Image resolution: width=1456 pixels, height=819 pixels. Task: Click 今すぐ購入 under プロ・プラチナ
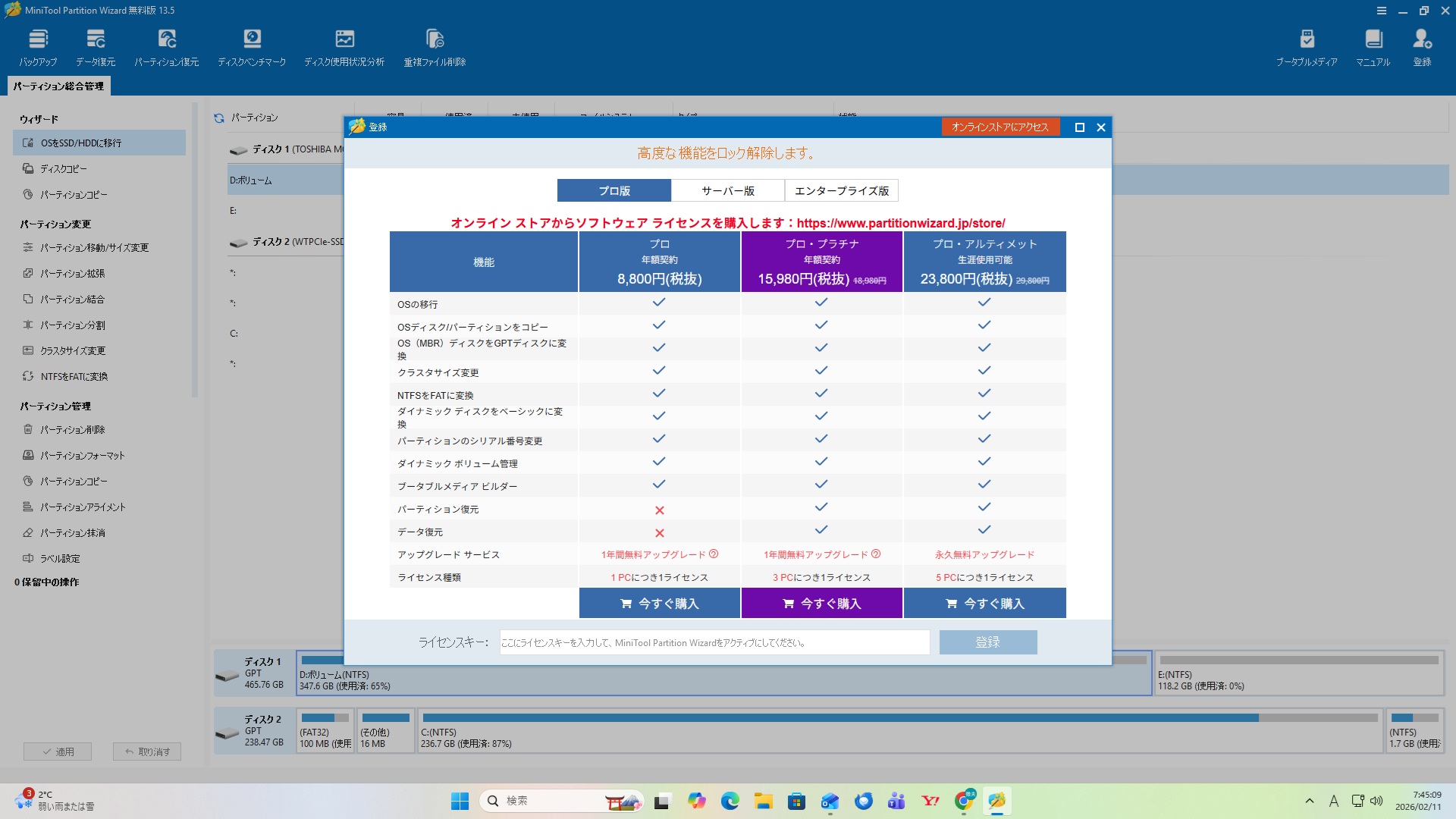click(822, 604)
